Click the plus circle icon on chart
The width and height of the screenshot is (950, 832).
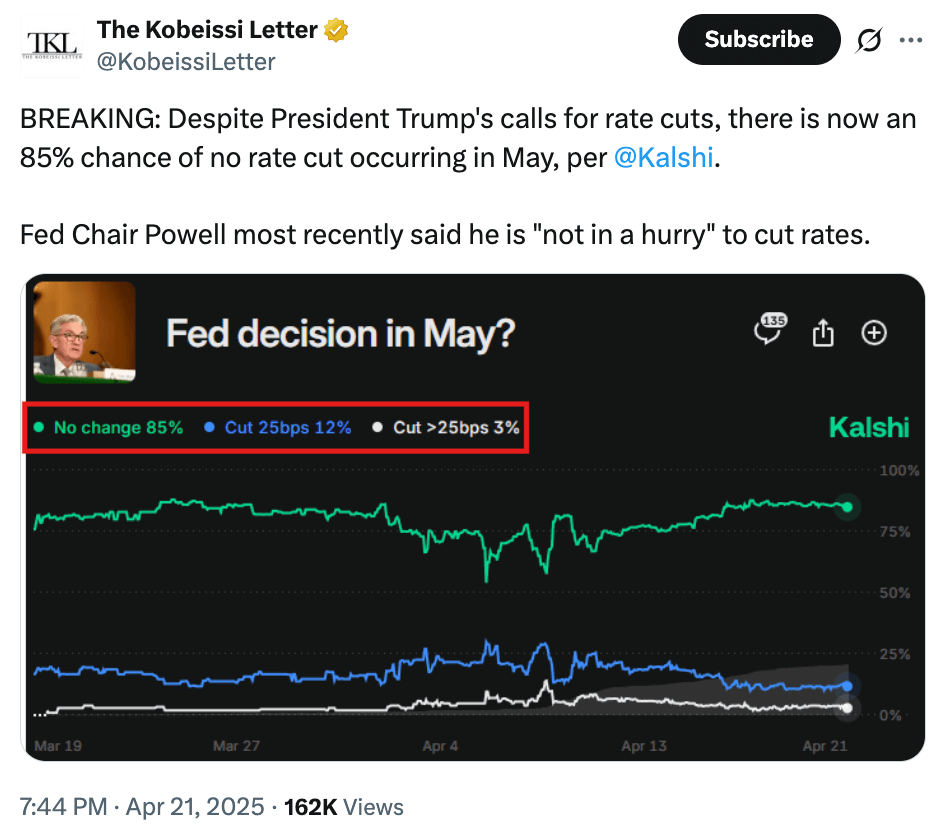click(874, 333)
